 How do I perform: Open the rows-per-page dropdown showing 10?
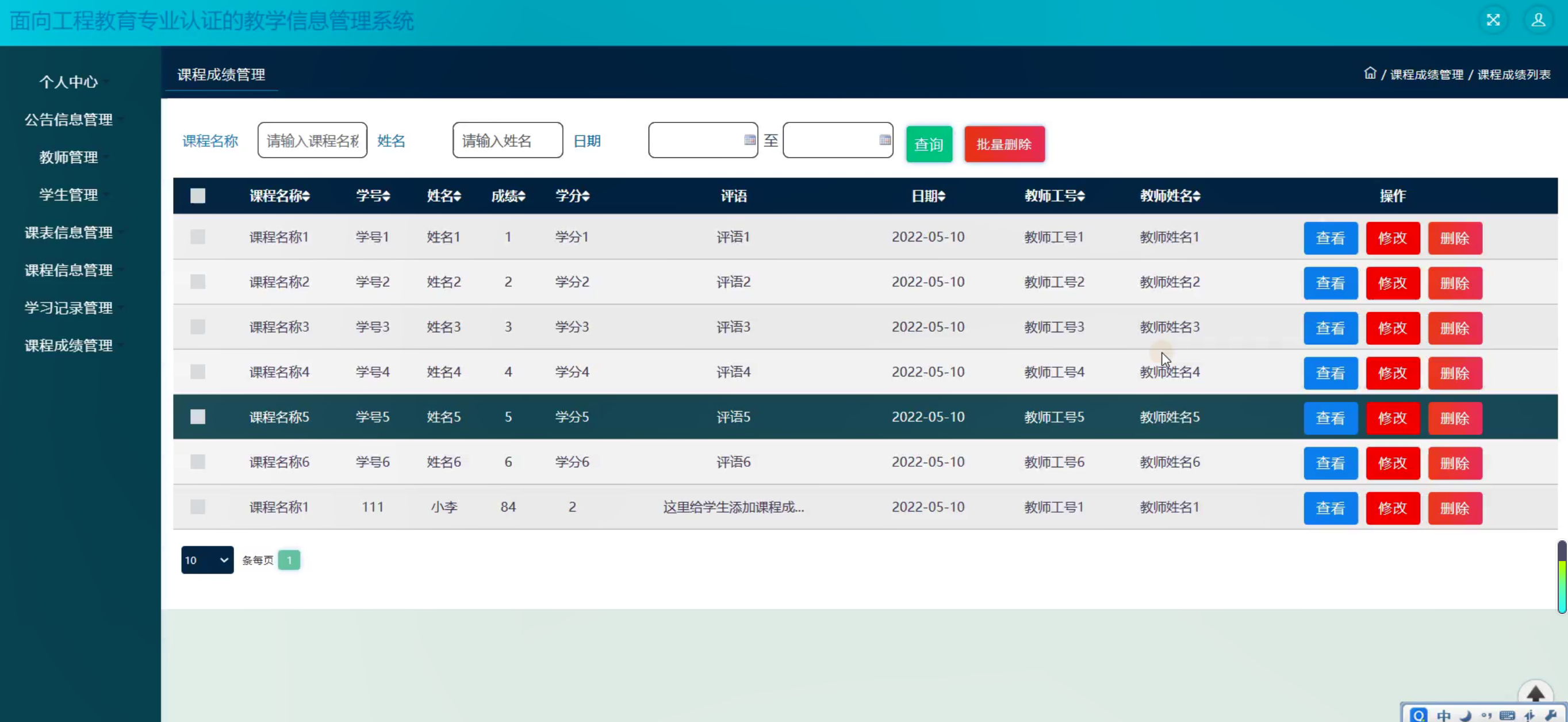207,560
